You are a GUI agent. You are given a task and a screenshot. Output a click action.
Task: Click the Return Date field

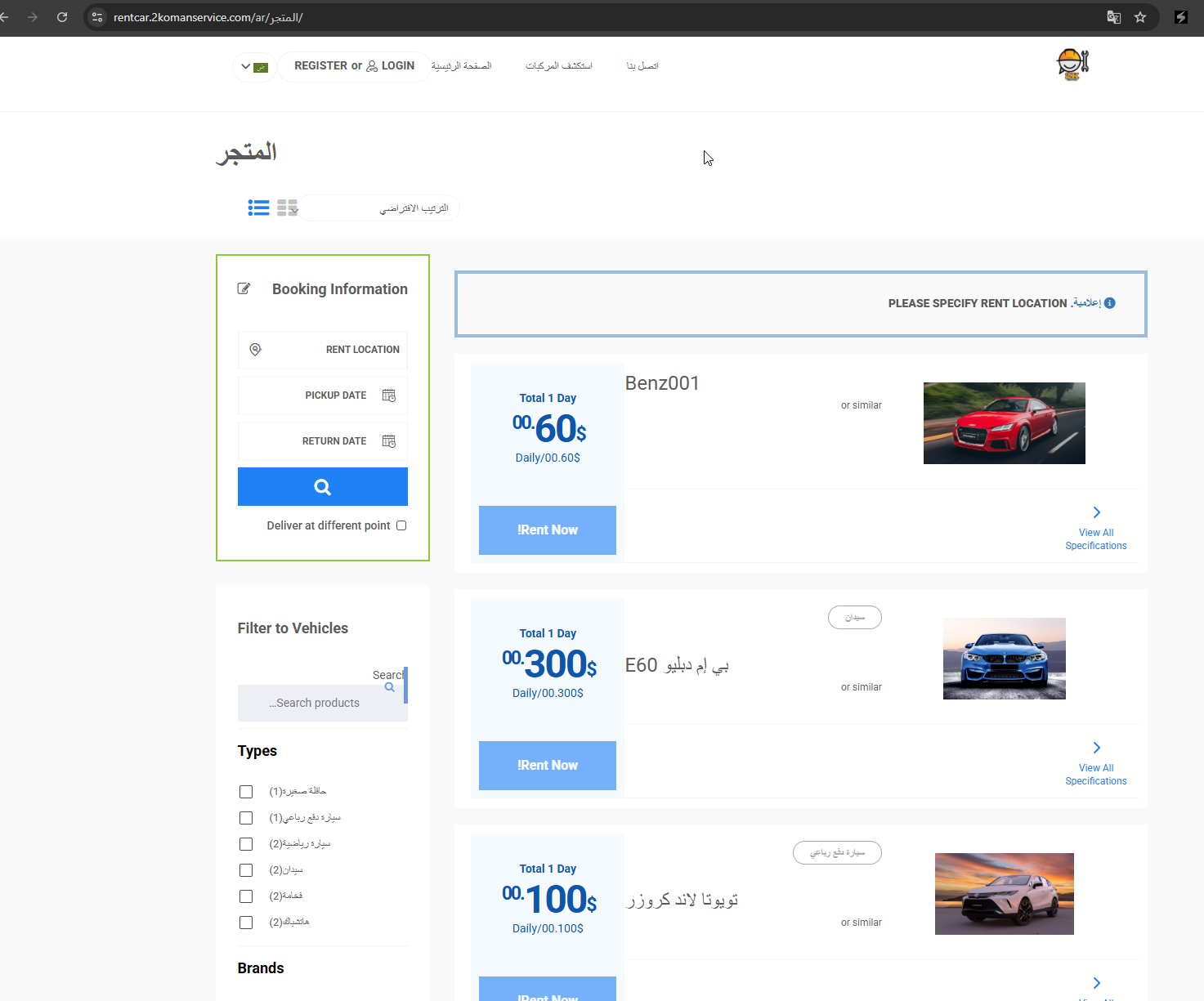(x=323, y=441)
